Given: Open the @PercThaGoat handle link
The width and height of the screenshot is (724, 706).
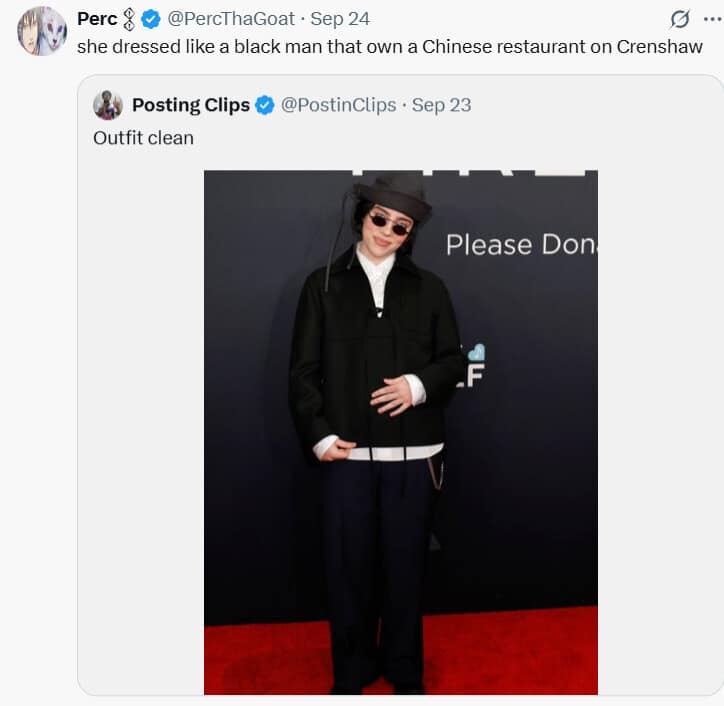Looking at the screenshot, I should pos(231,19).
